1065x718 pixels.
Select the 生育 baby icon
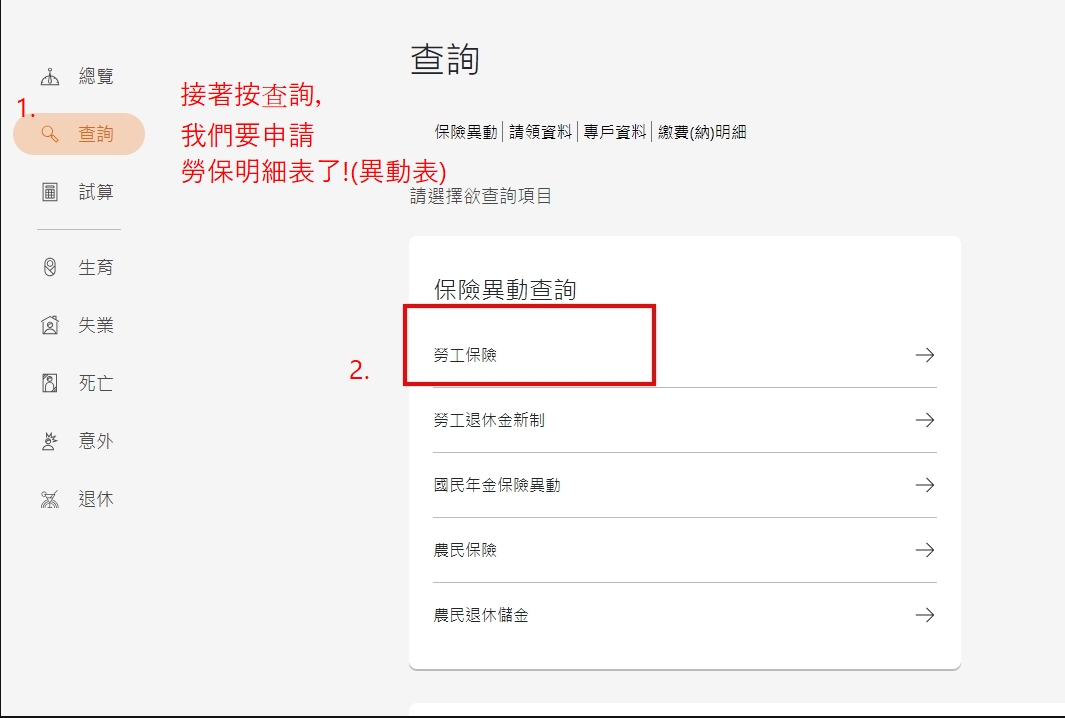(x=50, y=267)
